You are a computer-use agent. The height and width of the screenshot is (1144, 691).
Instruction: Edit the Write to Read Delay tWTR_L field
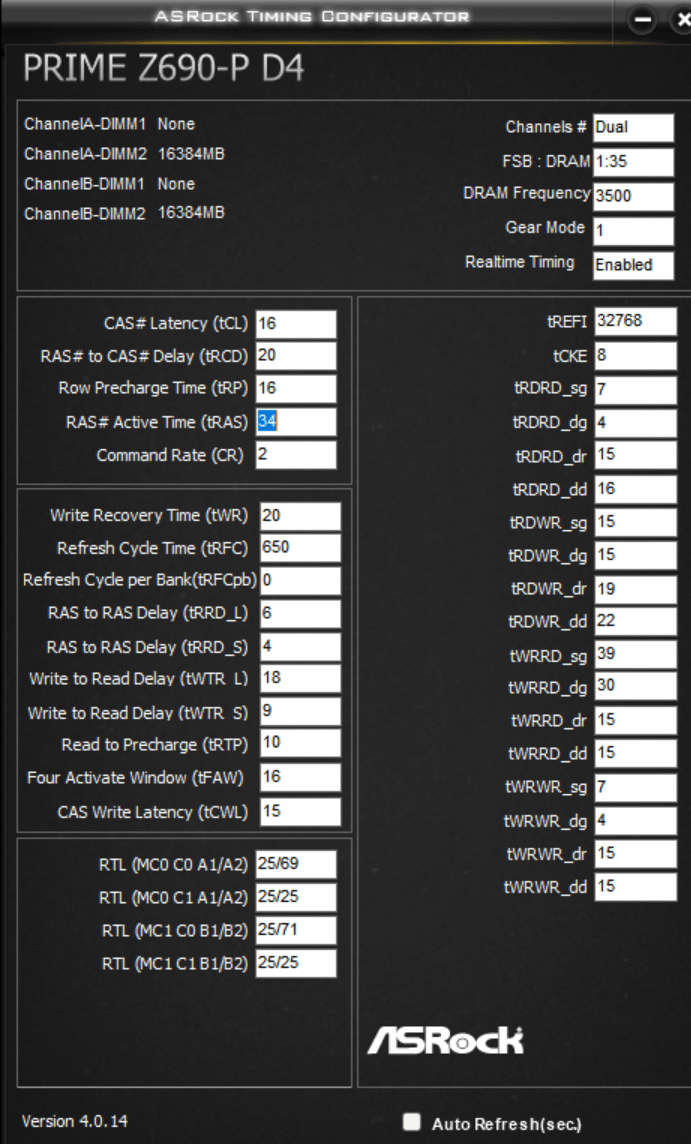click(301, 679)
